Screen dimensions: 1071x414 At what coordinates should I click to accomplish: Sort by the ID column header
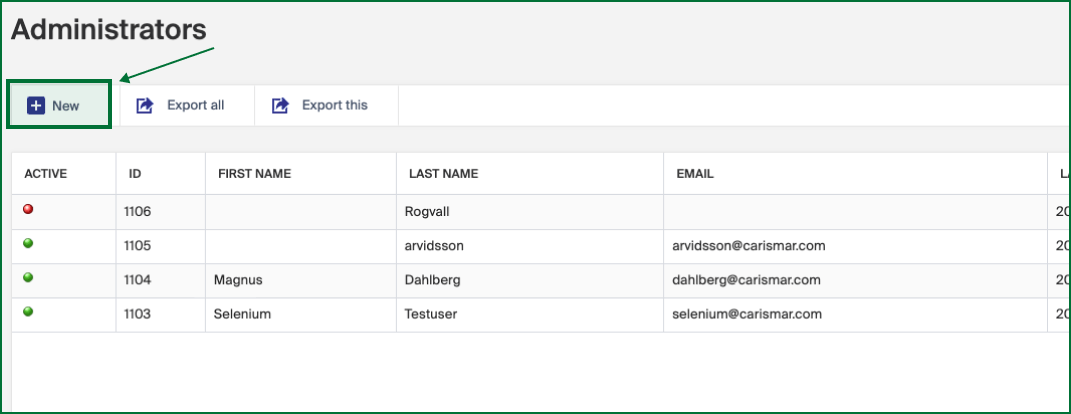coord(135,174)
